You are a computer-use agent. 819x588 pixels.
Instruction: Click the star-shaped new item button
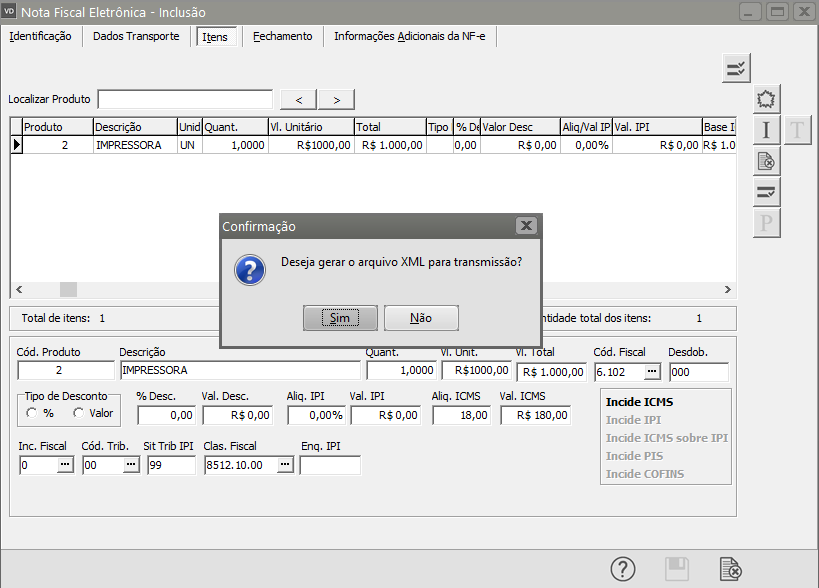click(x=766, y=99)
